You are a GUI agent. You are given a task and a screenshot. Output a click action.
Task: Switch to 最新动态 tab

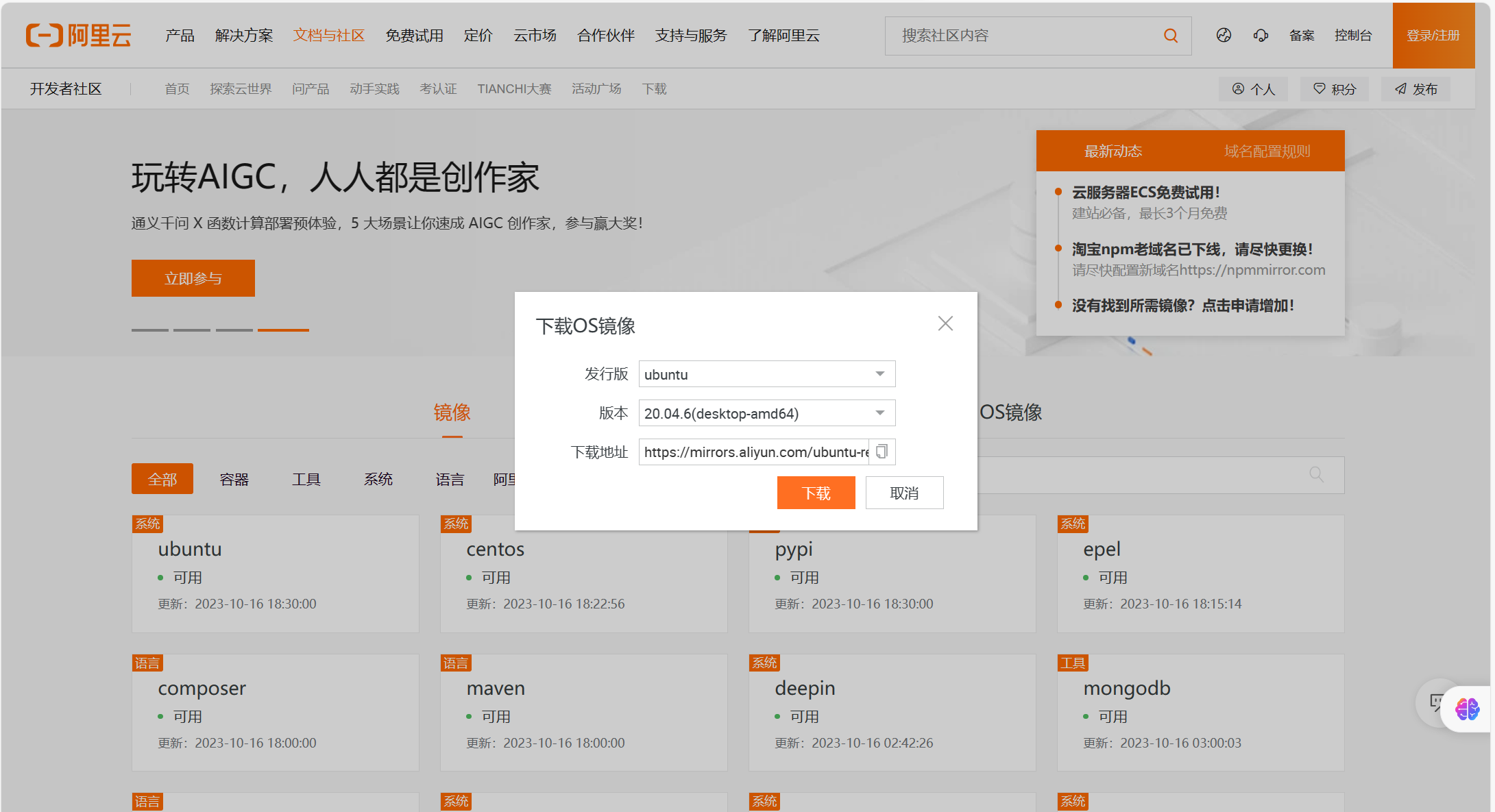coord(1113,151)
